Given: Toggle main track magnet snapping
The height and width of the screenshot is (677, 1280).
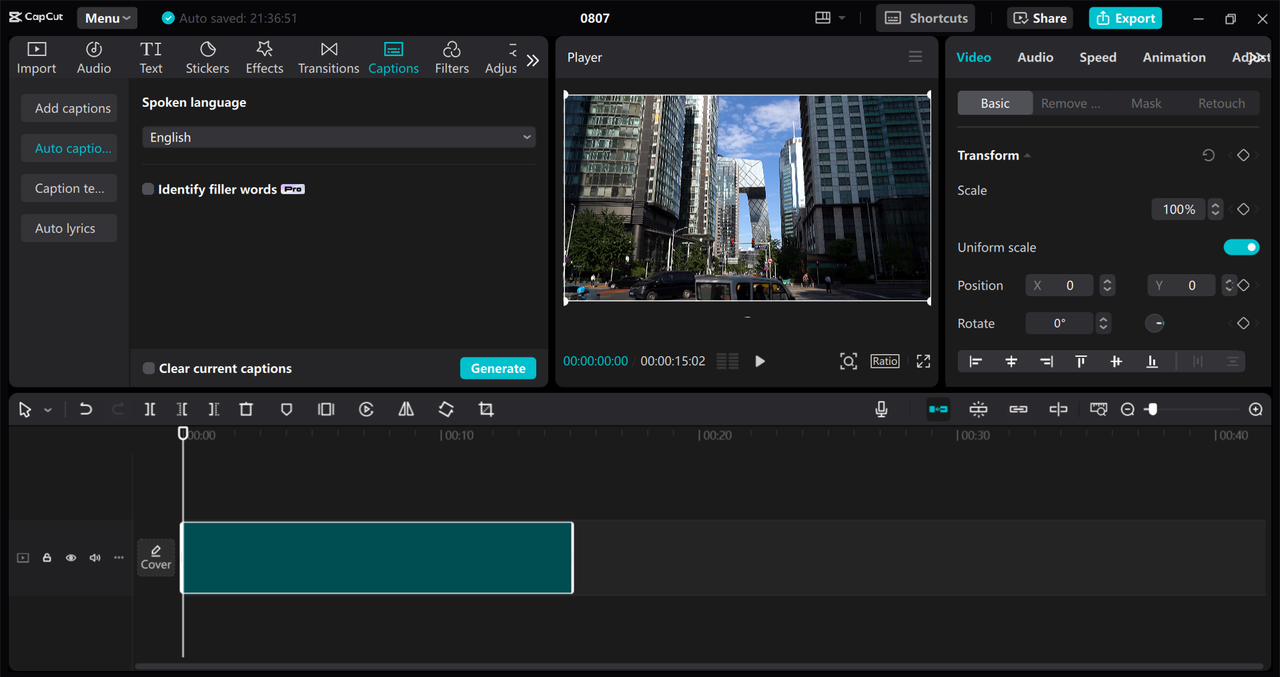Looking at the screenshot, I should [x=938, y=409].
